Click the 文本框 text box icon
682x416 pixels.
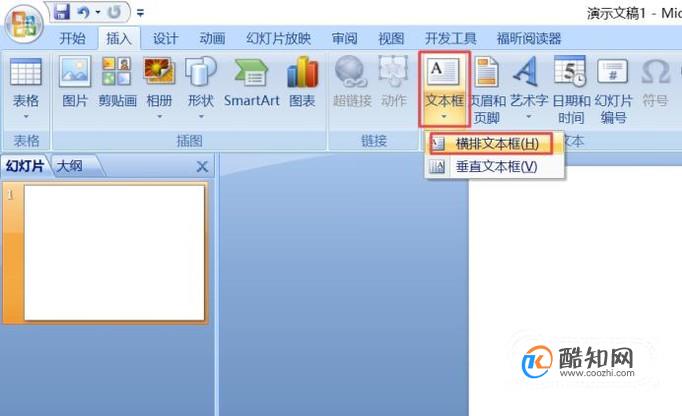click(x=444, y=72)
